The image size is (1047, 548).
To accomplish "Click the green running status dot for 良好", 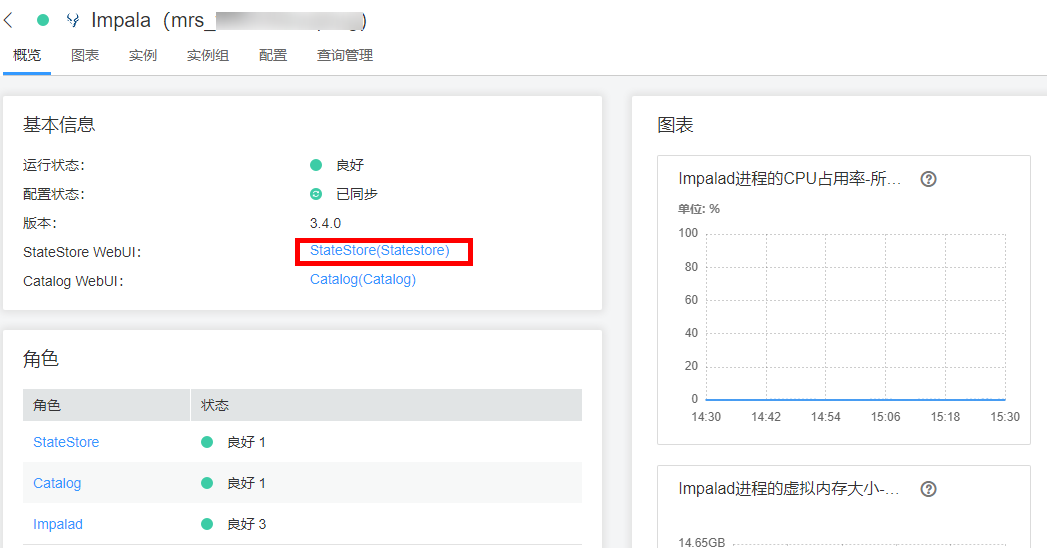I will [x=316, y=165].
